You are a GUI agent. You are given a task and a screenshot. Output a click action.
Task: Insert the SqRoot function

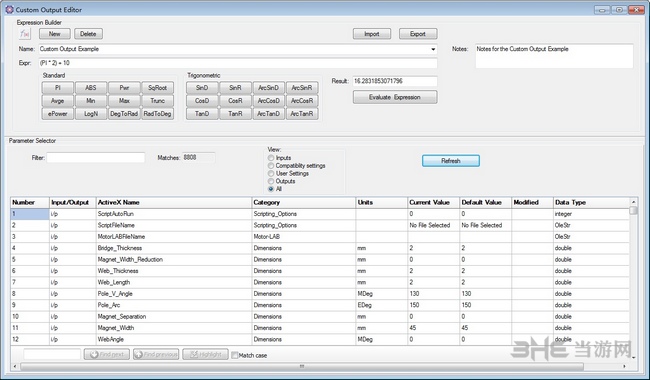point(158,88)
